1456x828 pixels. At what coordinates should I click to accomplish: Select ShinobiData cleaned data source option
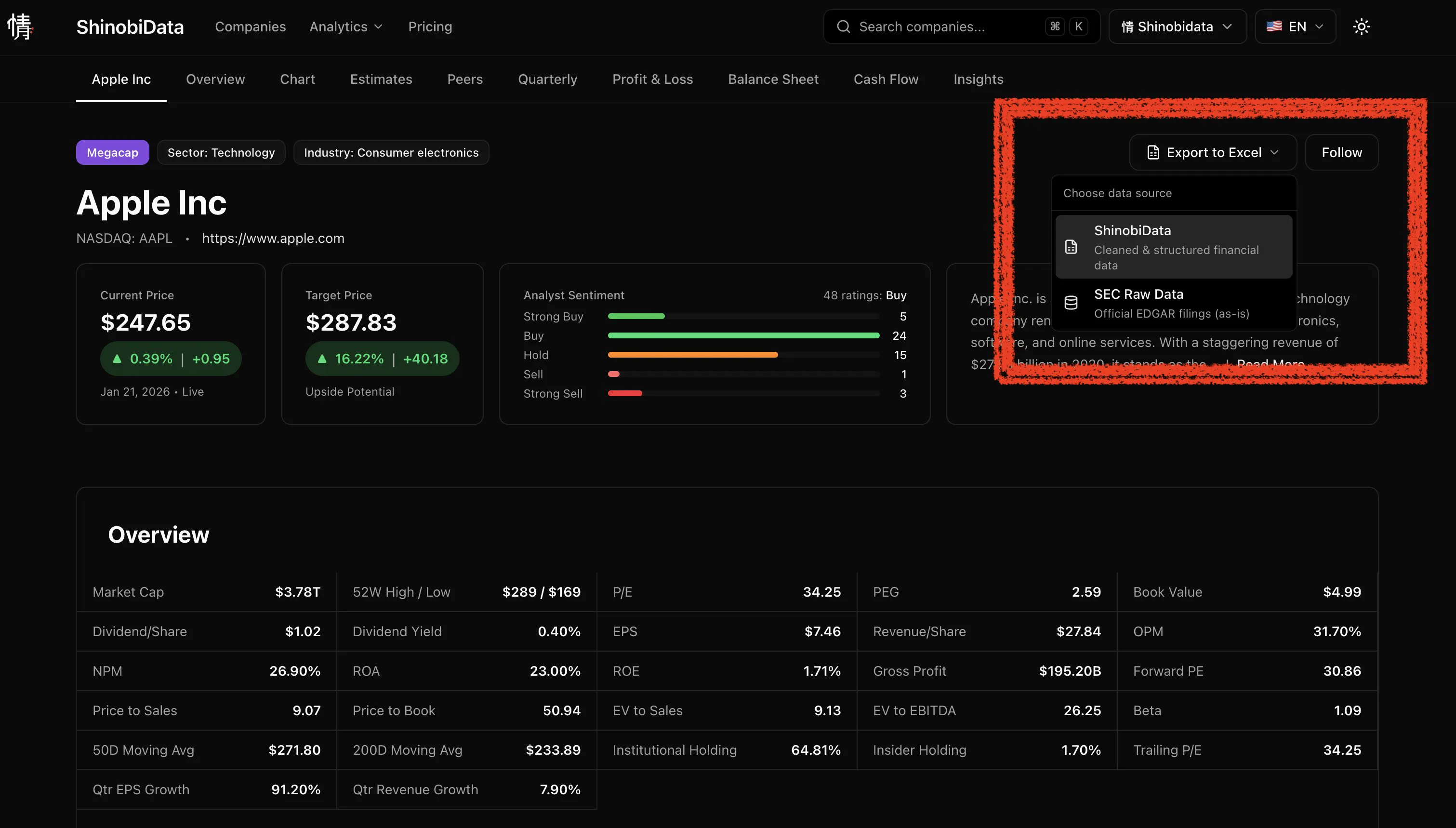(1174, 247)
